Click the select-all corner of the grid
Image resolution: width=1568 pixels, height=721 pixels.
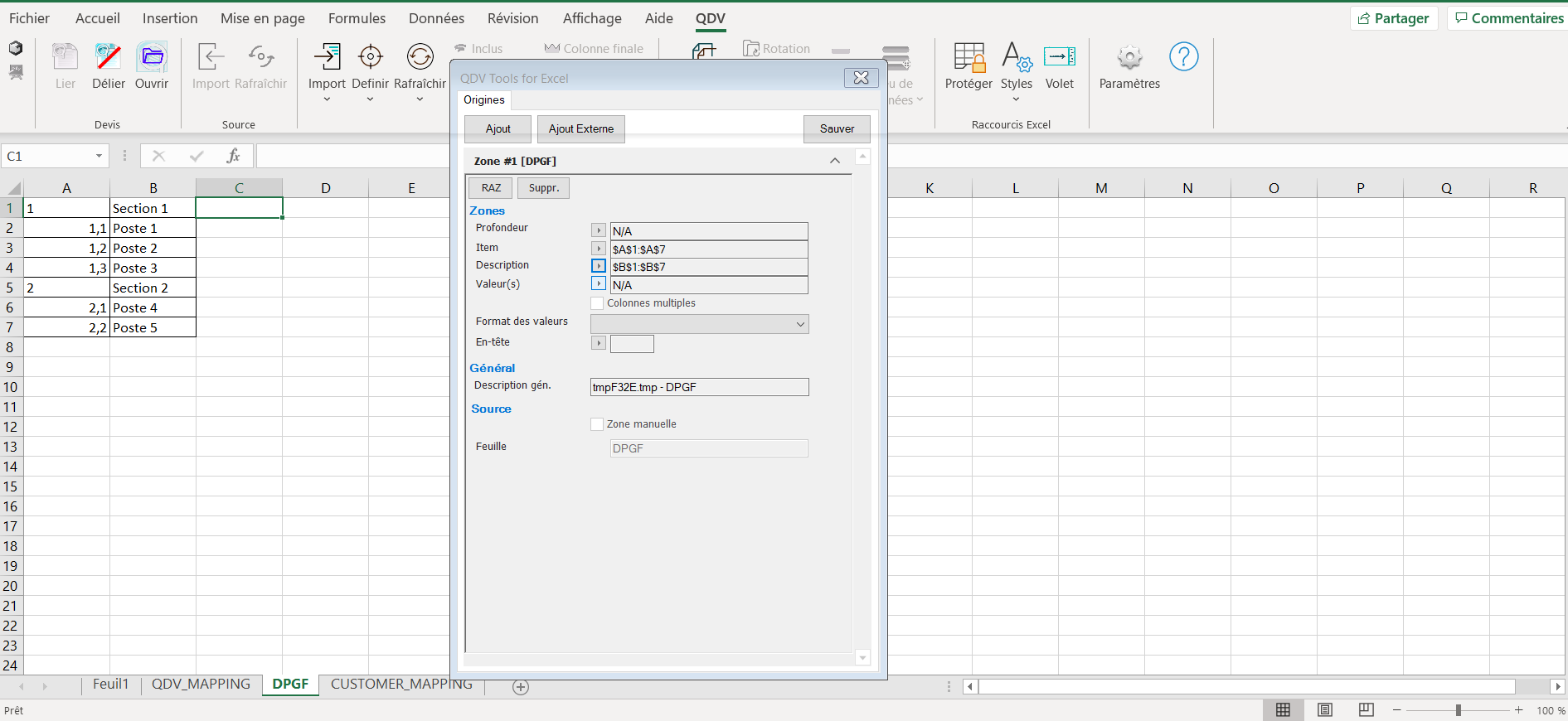[x=12, y=188]
